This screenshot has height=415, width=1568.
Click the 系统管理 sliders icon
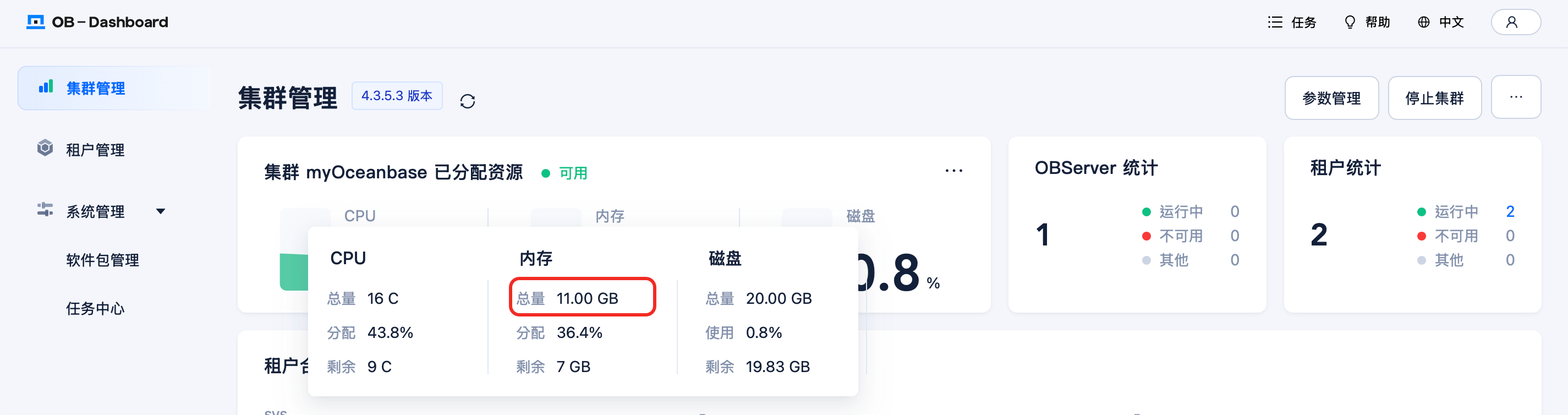click(45, 210)
